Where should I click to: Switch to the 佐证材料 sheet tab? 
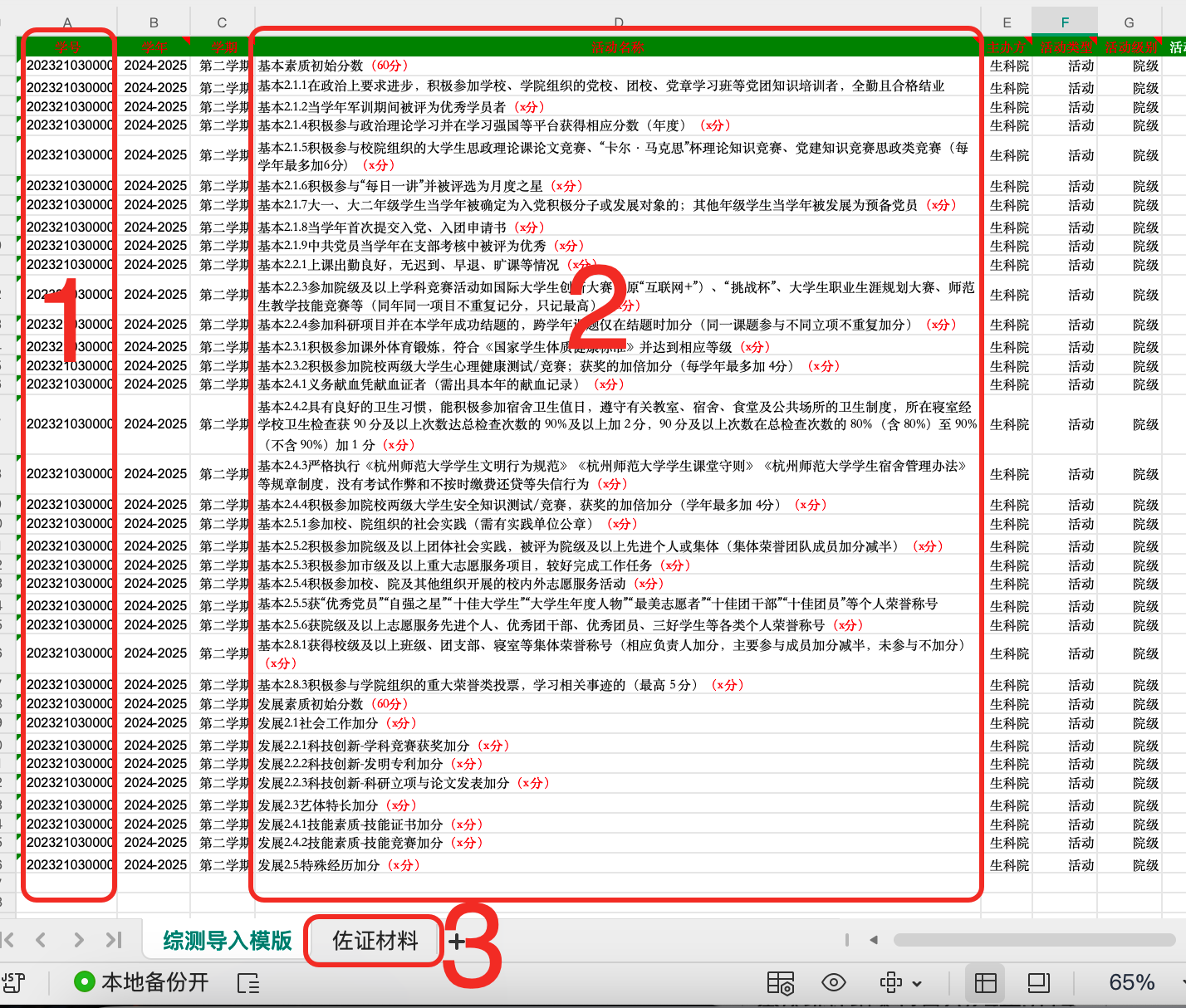[375, 941]
